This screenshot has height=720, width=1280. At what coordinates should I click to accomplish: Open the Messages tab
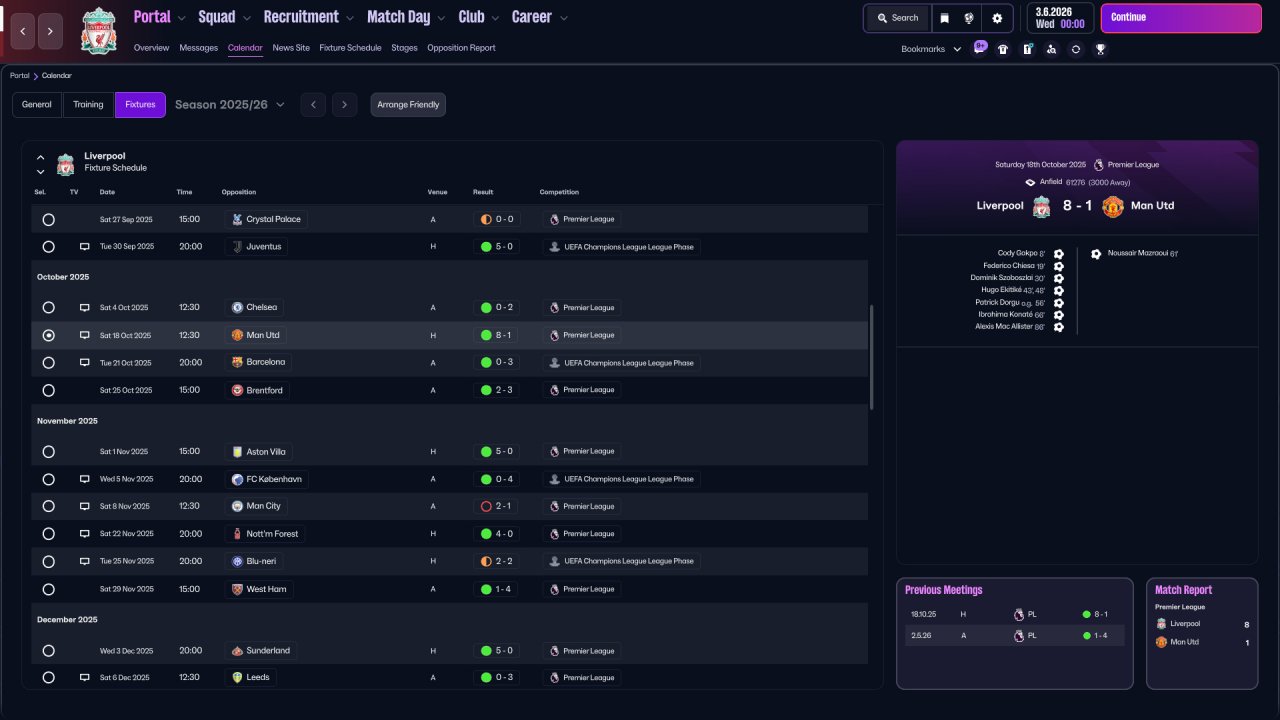[x=198, y=48]
